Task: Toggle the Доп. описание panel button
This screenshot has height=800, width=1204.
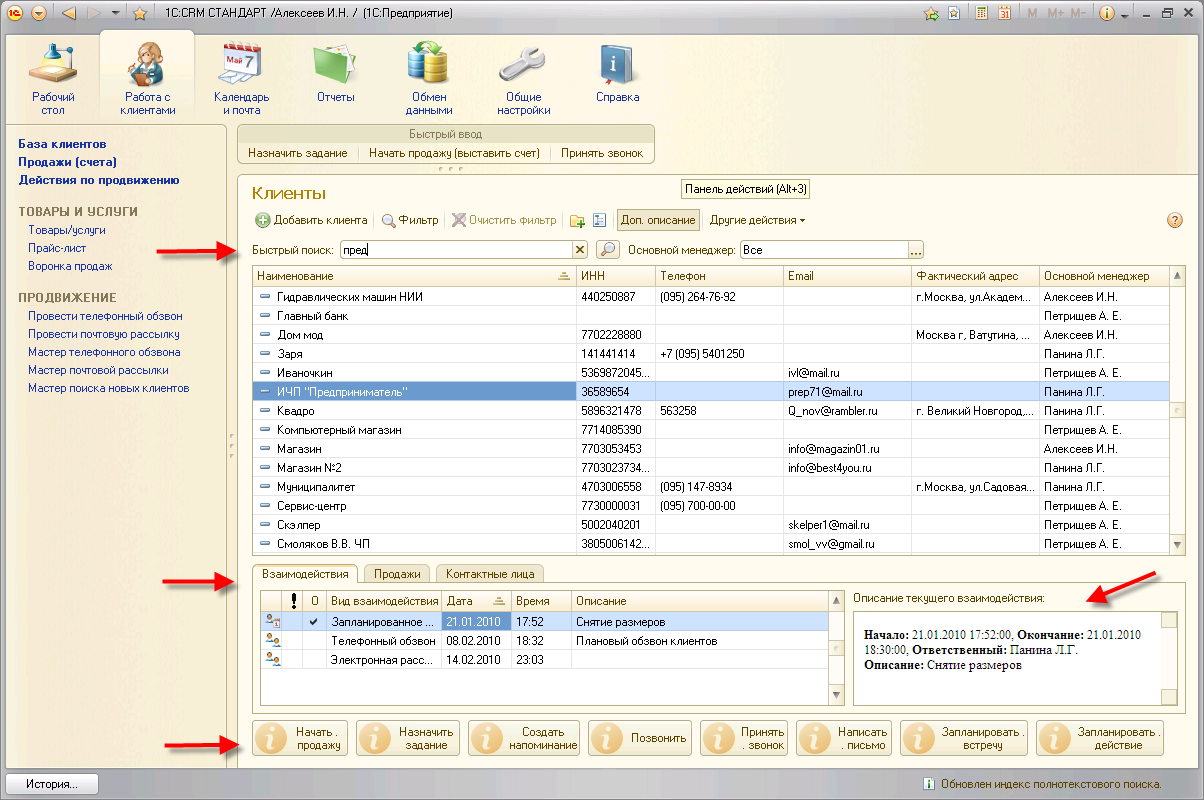Action: coord(657,220)
